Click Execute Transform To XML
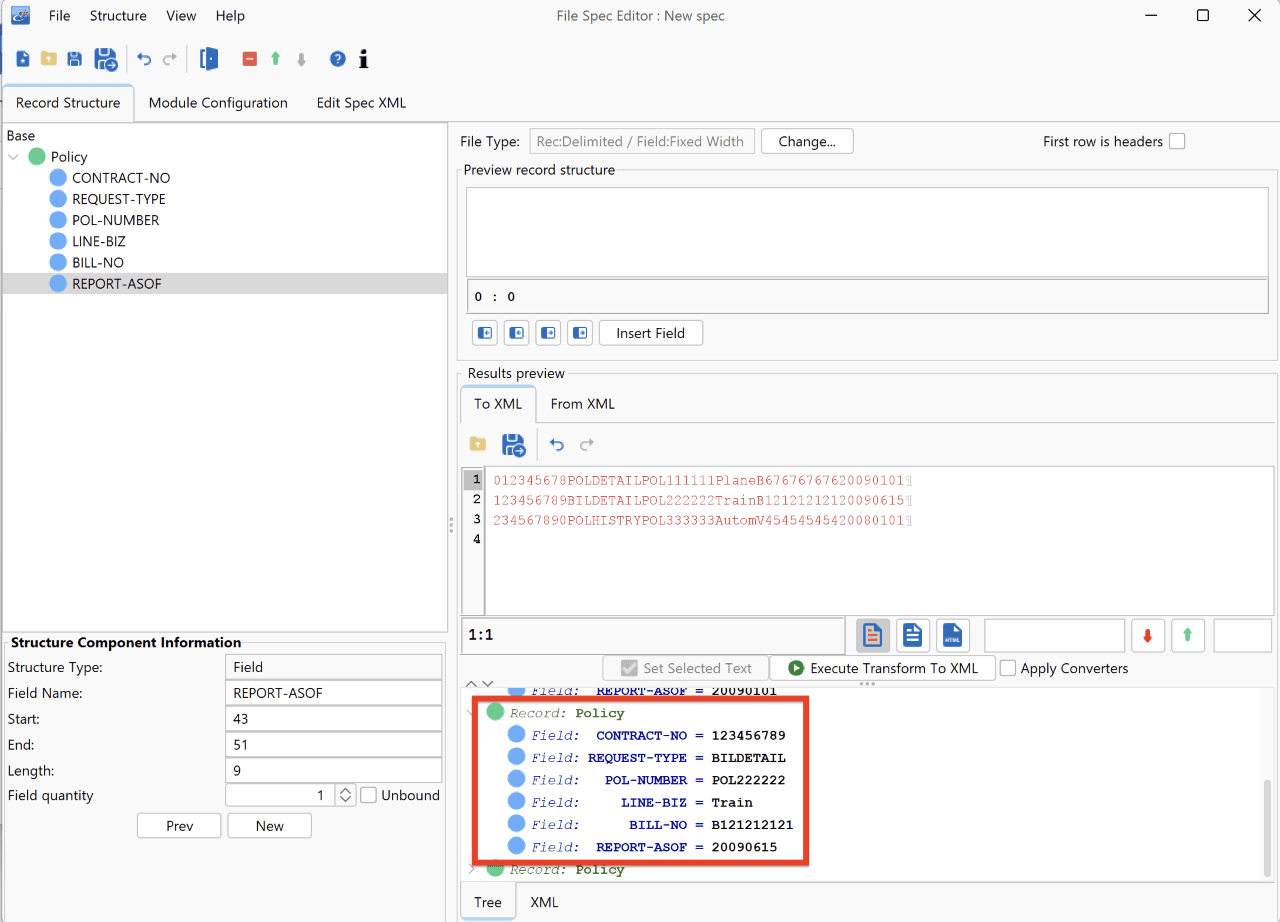 (x=882, y=668)
